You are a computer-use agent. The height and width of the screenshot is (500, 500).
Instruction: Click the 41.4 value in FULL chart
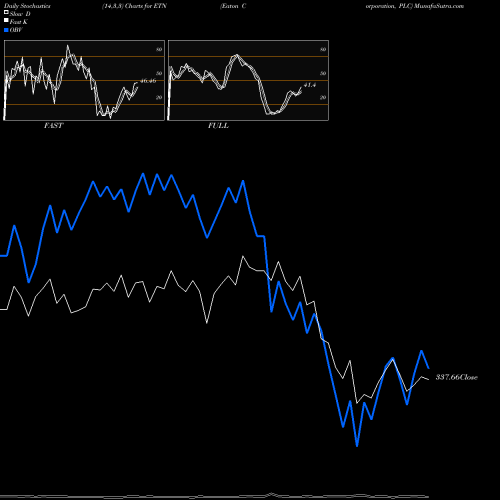(310, 85)
